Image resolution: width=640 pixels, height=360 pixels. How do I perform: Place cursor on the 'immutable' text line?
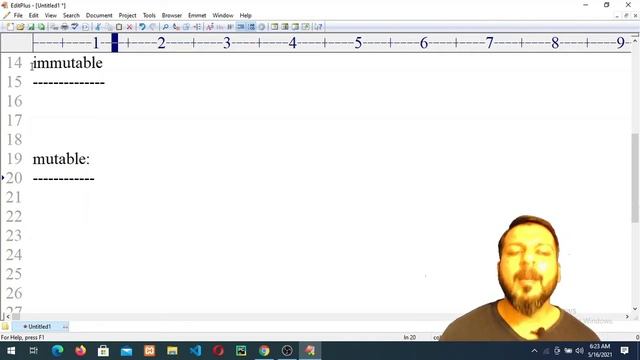68,63
